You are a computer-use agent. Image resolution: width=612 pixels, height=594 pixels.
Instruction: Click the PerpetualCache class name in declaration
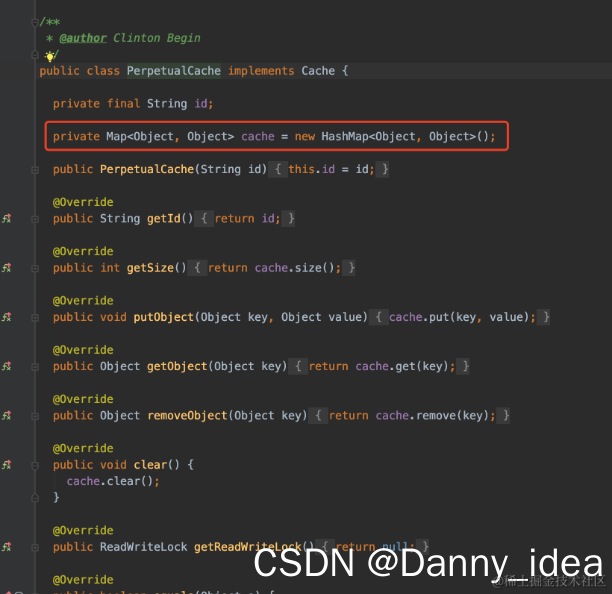(x=174, y=71)
